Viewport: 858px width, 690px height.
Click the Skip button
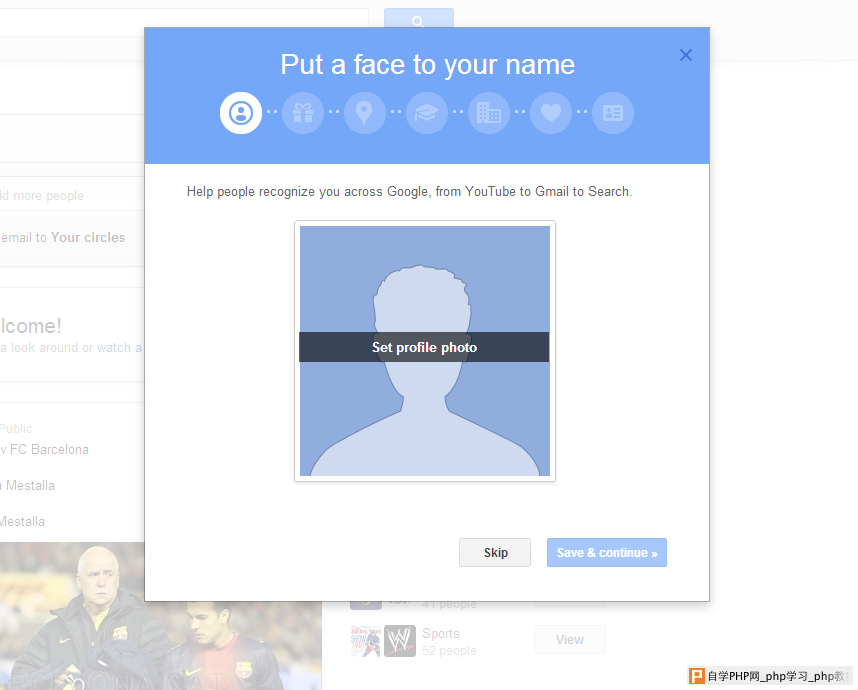[x=495, y=553]
